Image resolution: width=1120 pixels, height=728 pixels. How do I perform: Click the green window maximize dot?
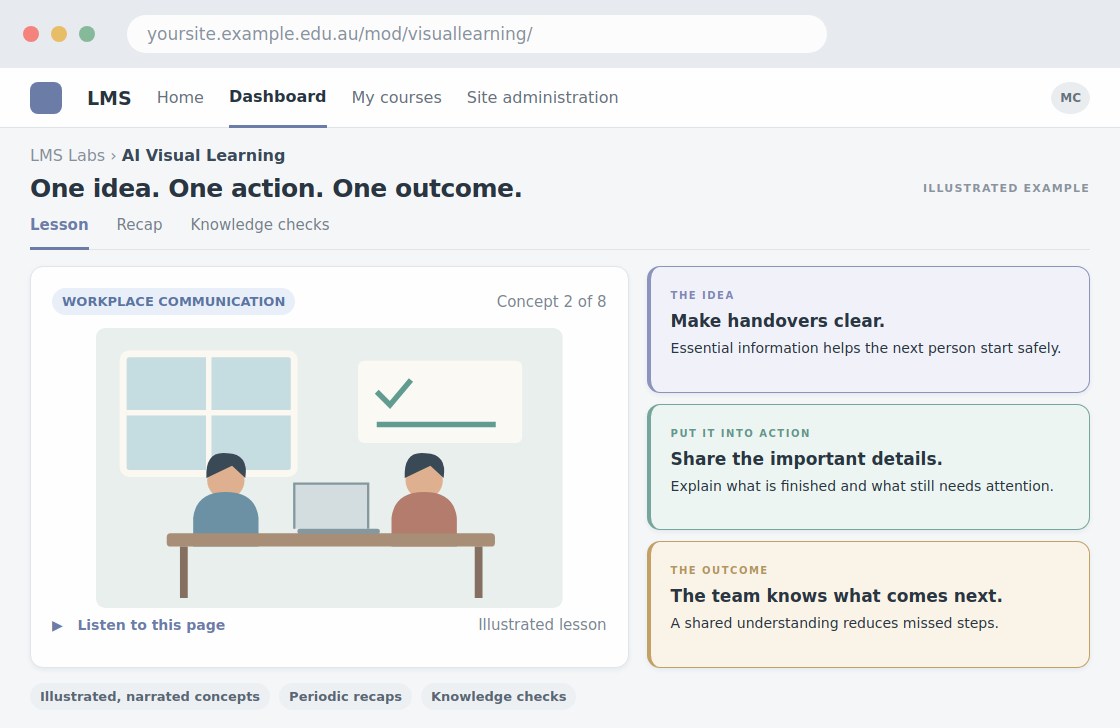(87, 34)
